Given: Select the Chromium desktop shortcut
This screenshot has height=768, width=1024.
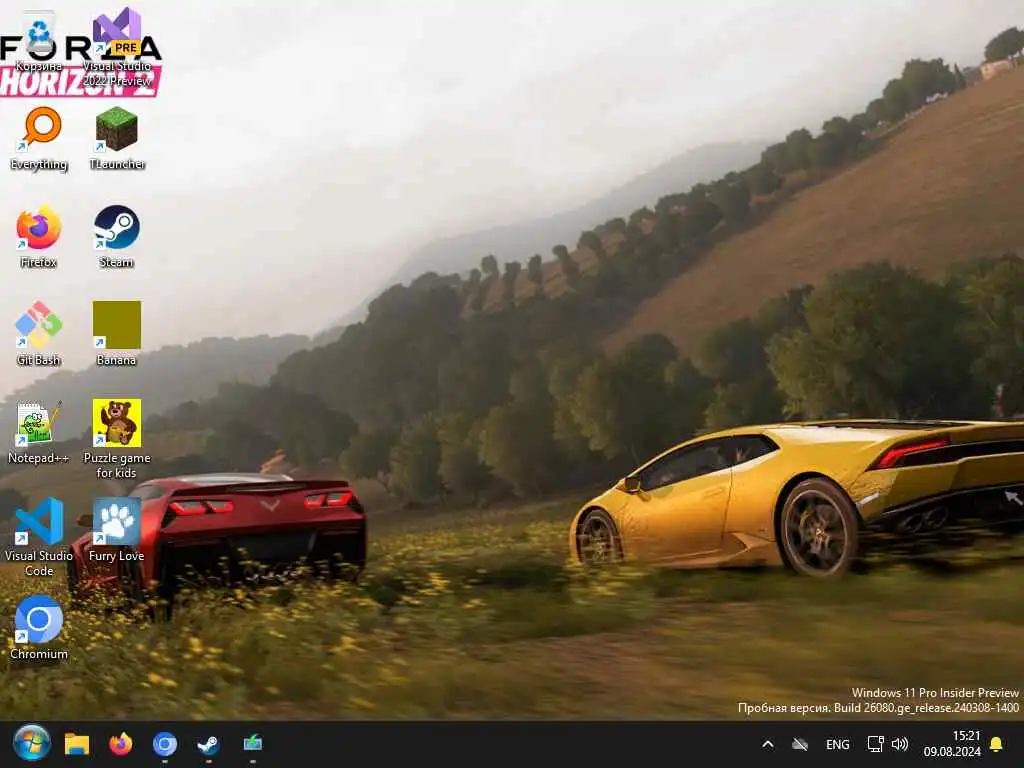Looking at the screenshot, I should [39, 628].
